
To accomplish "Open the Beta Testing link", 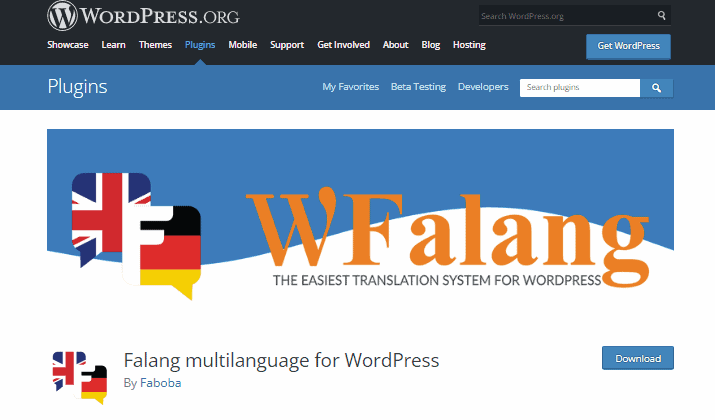I will coord(418,87).
